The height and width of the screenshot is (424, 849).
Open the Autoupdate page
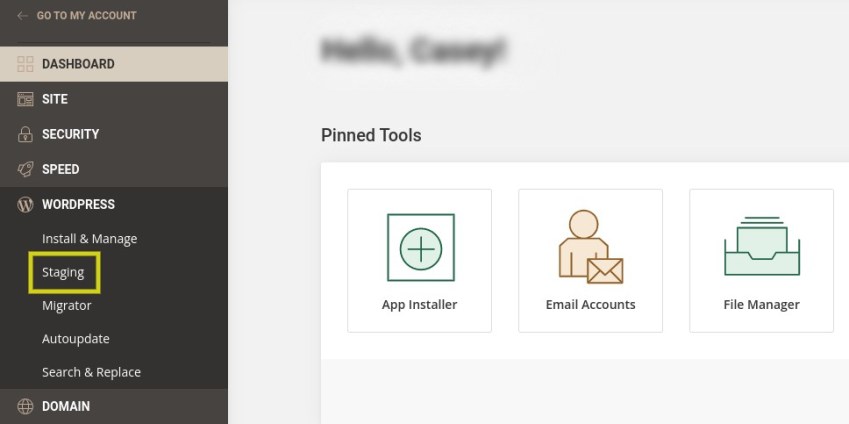pos(76,339)
